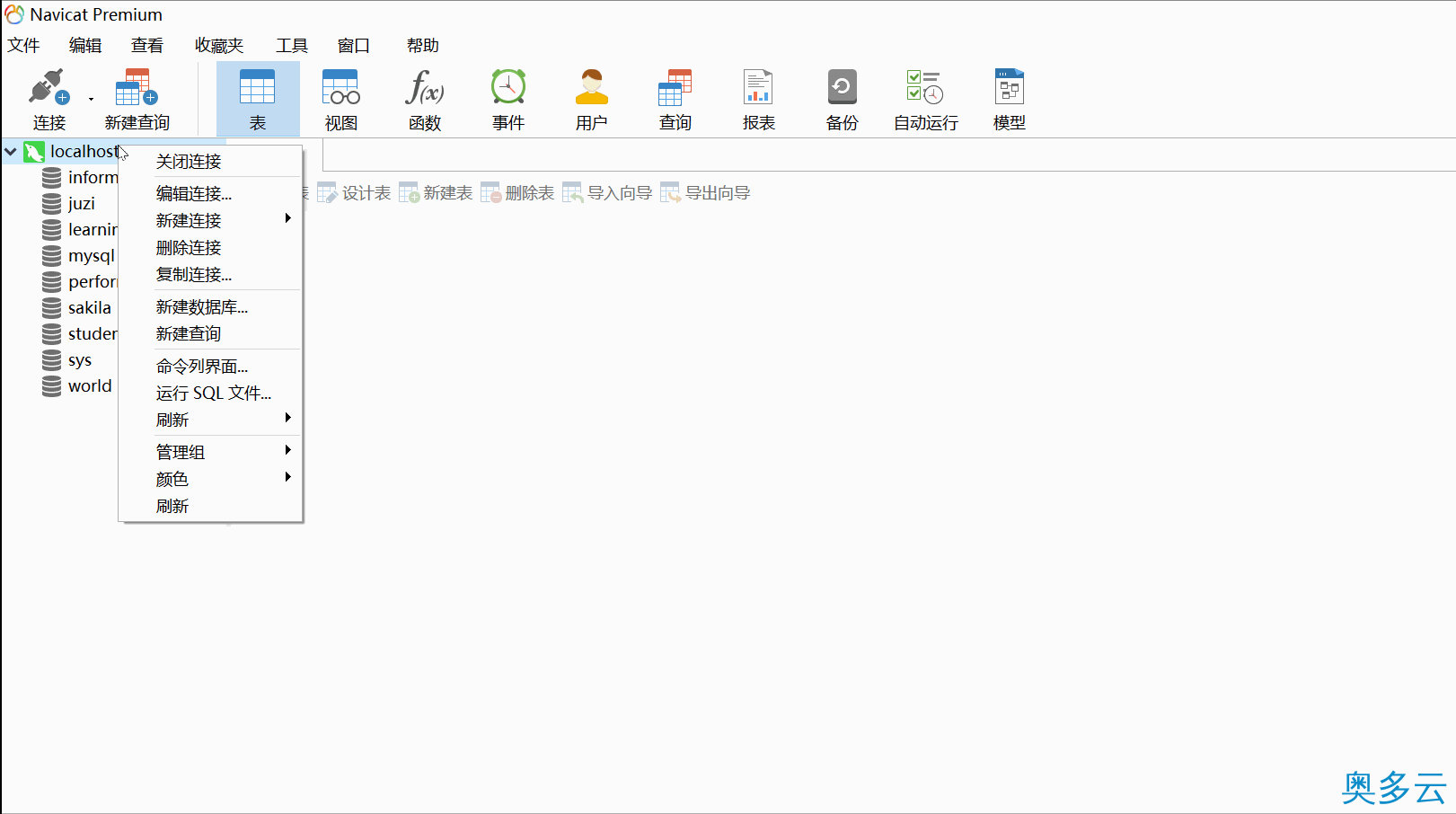Select the mysql database icon

[x=52, y=256]
